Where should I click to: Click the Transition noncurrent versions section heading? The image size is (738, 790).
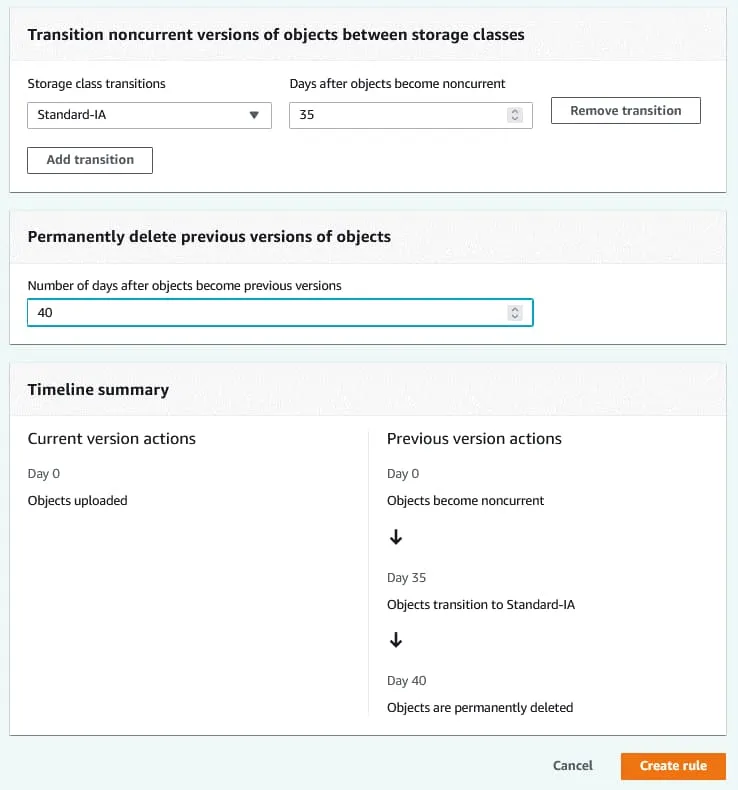pos(276,35)
